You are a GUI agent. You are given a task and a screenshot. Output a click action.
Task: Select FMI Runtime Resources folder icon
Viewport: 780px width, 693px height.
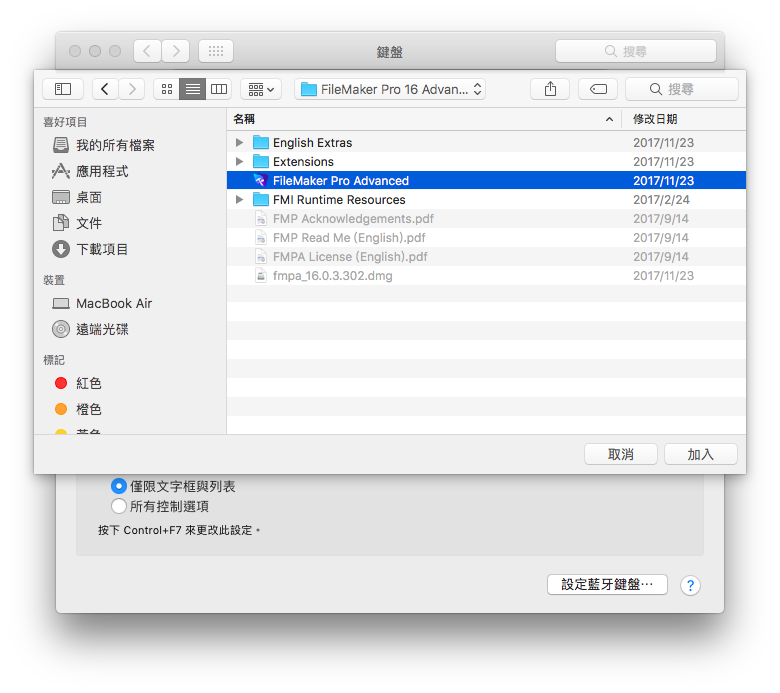point(261,199)
